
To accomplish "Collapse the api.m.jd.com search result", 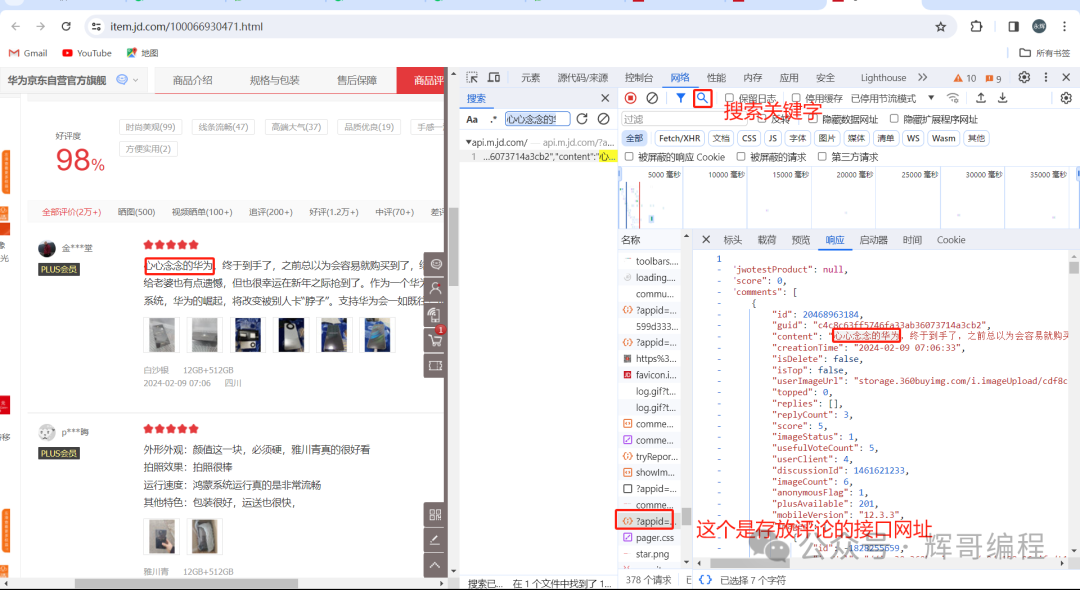I will coord(468,142).
